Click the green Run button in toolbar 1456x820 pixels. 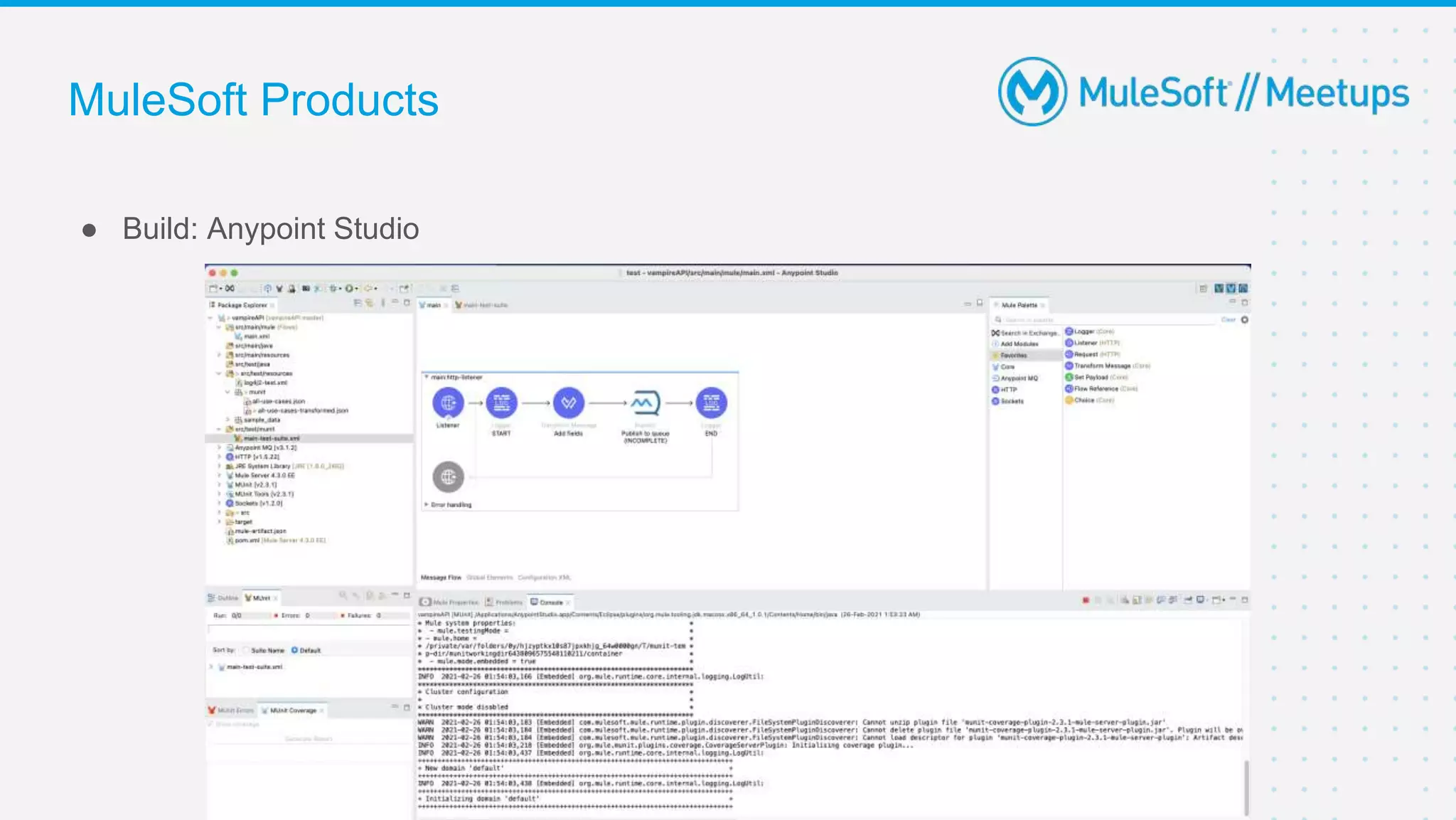[349, 288]
